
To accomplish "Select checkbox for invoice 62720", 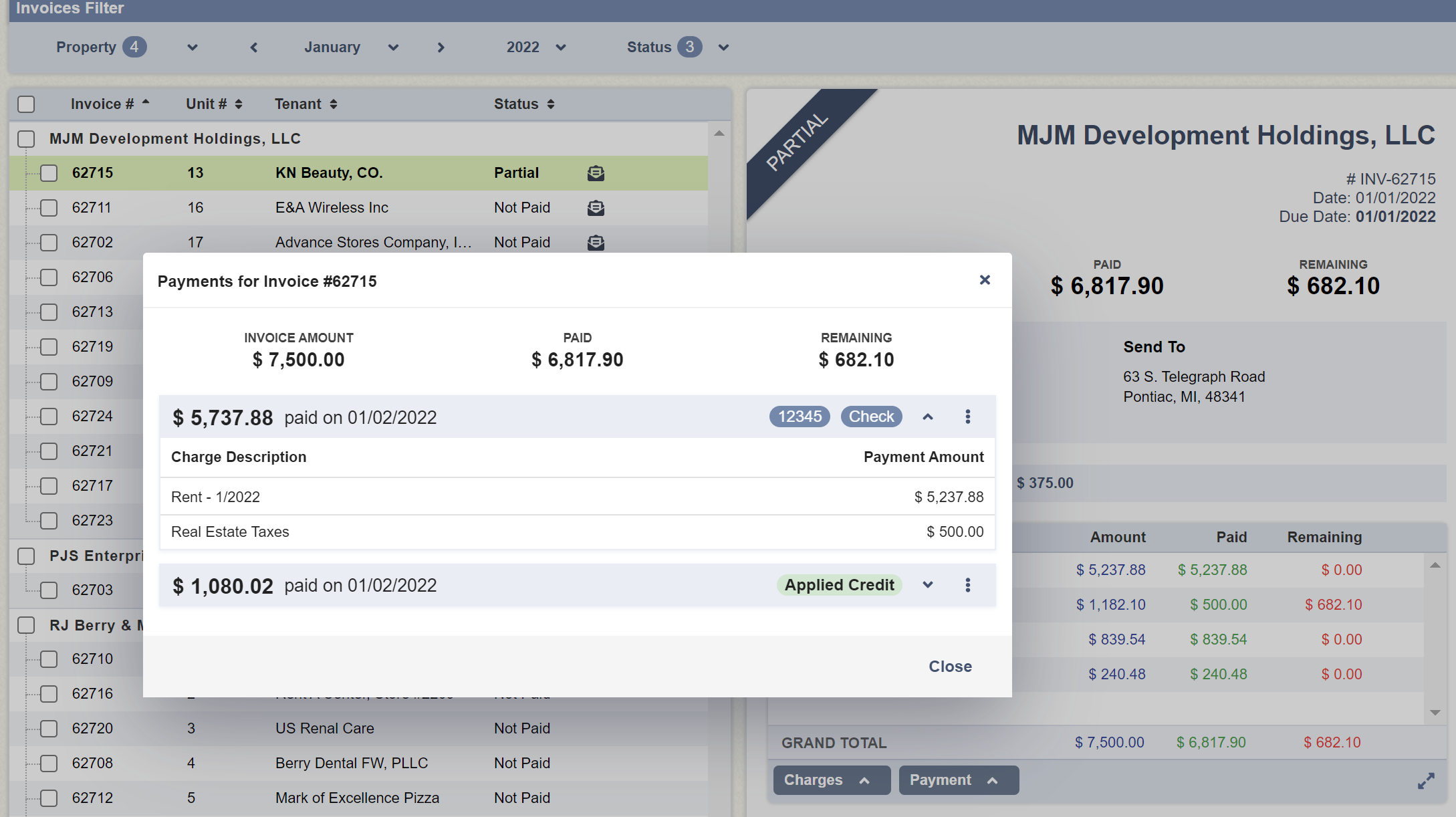I will 49,729.
